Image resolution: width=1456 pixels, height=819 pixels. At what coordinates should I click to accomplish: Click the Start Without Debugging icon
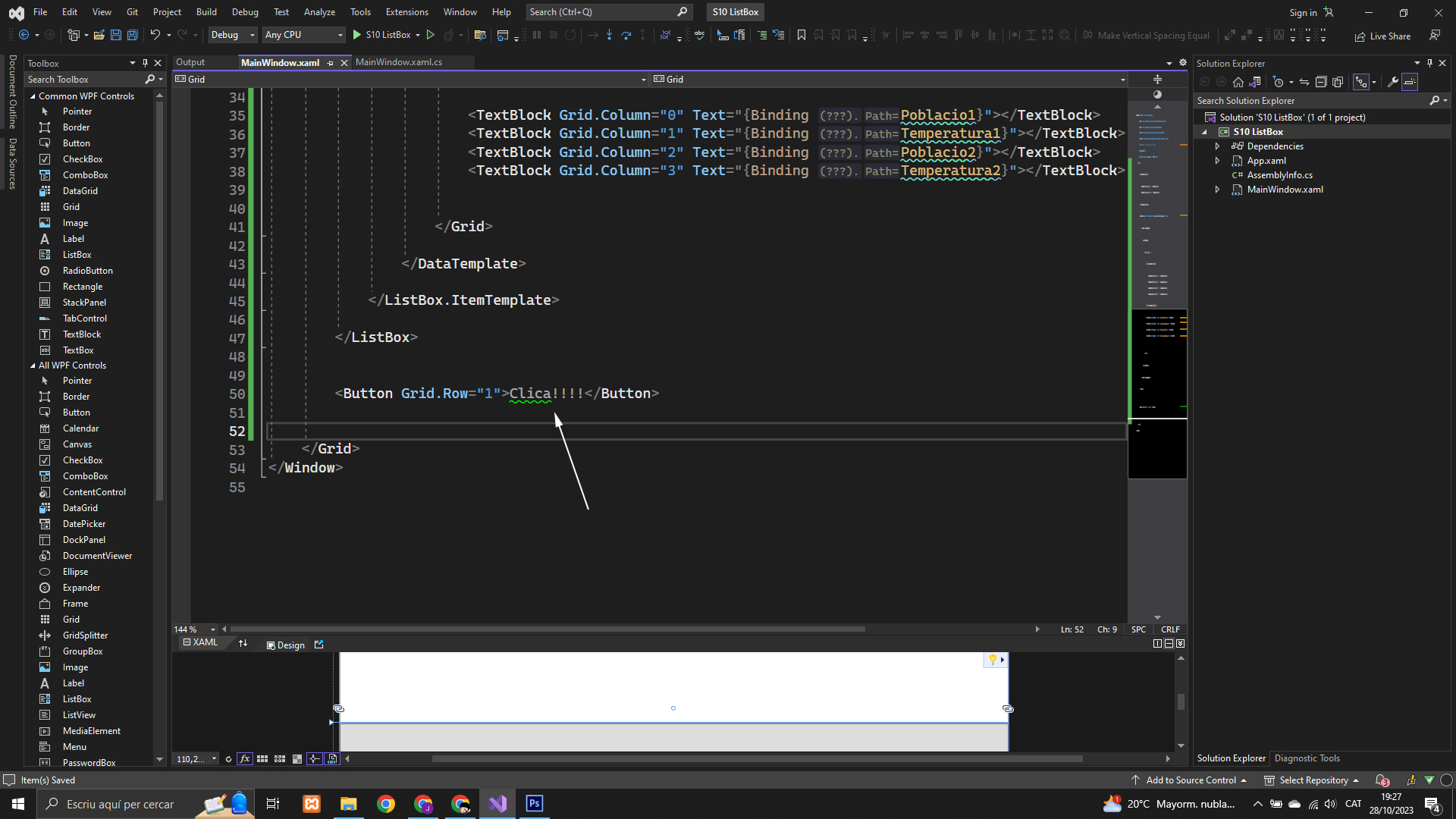click(431, 35)
